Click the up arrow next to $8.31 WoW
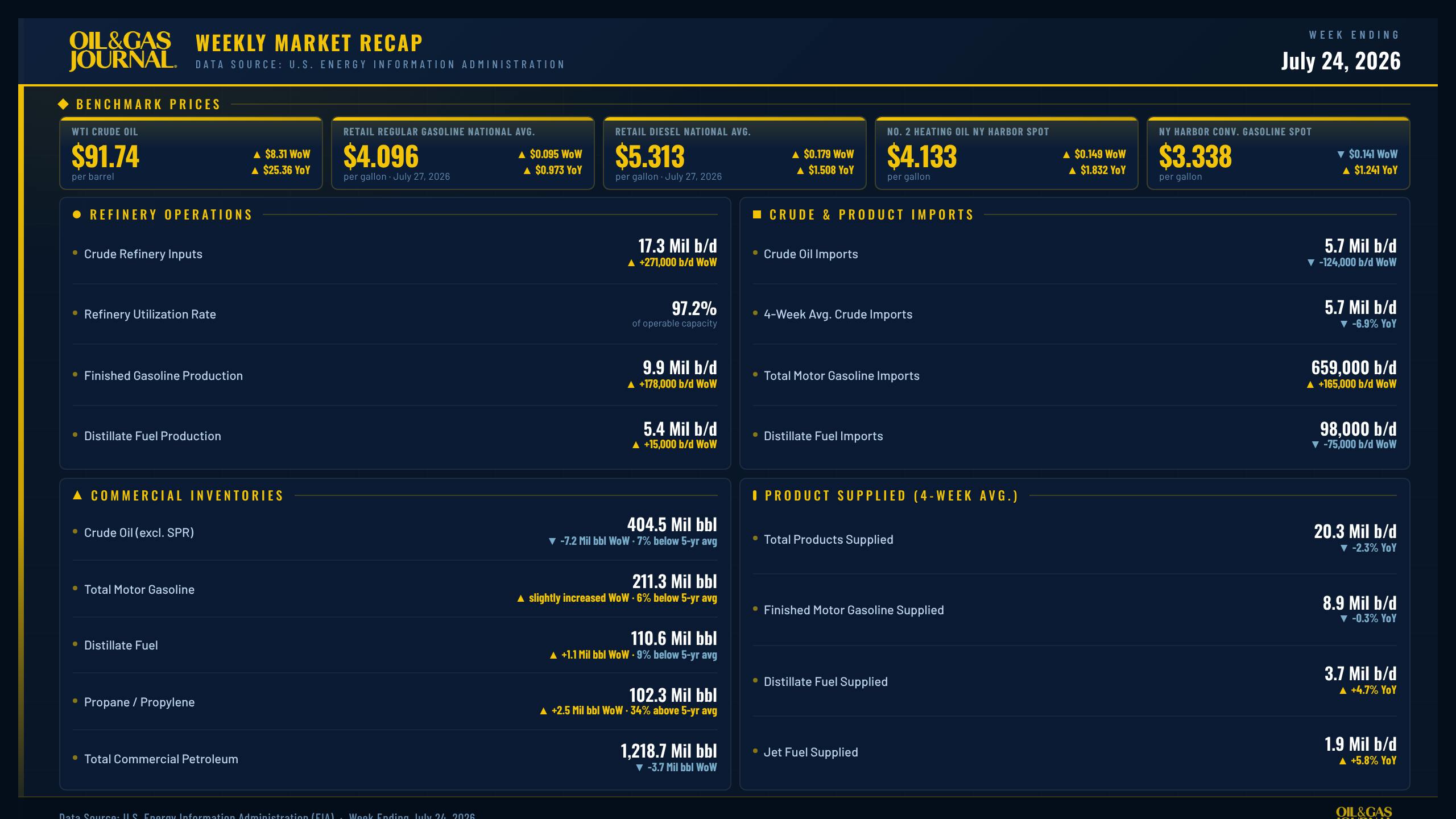The width and height of the screenshot is (1456, 819). (257, 155)
